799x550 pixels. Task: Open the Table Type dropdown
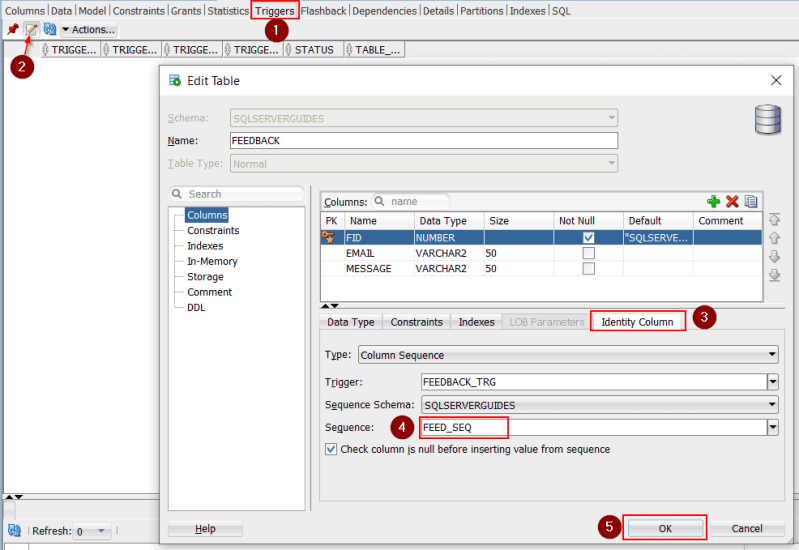click(x=611, y=164)
